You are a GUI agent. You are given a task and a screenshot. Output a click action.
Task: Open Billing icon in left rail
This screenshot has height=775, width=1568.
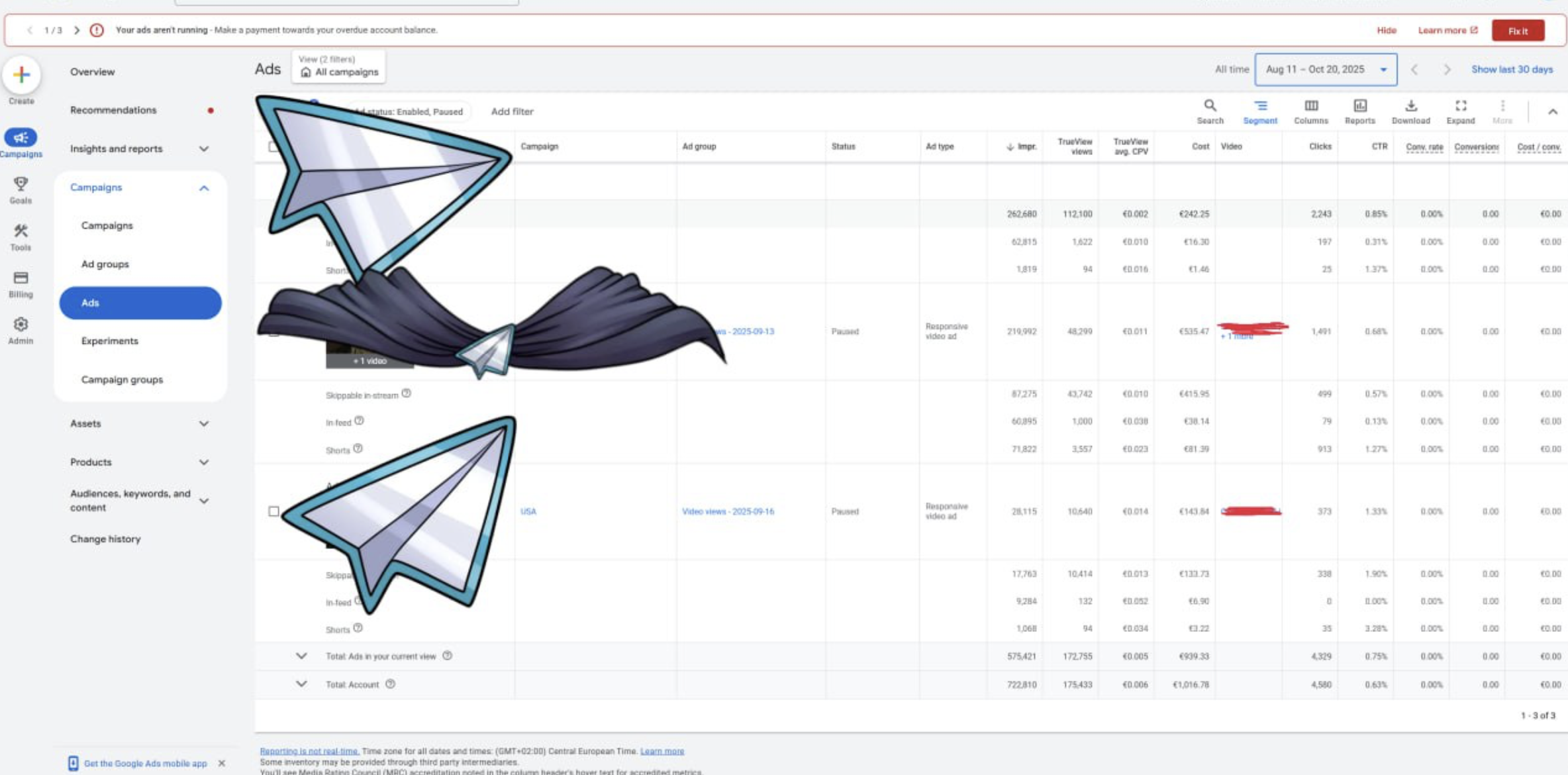click(21, 278)
